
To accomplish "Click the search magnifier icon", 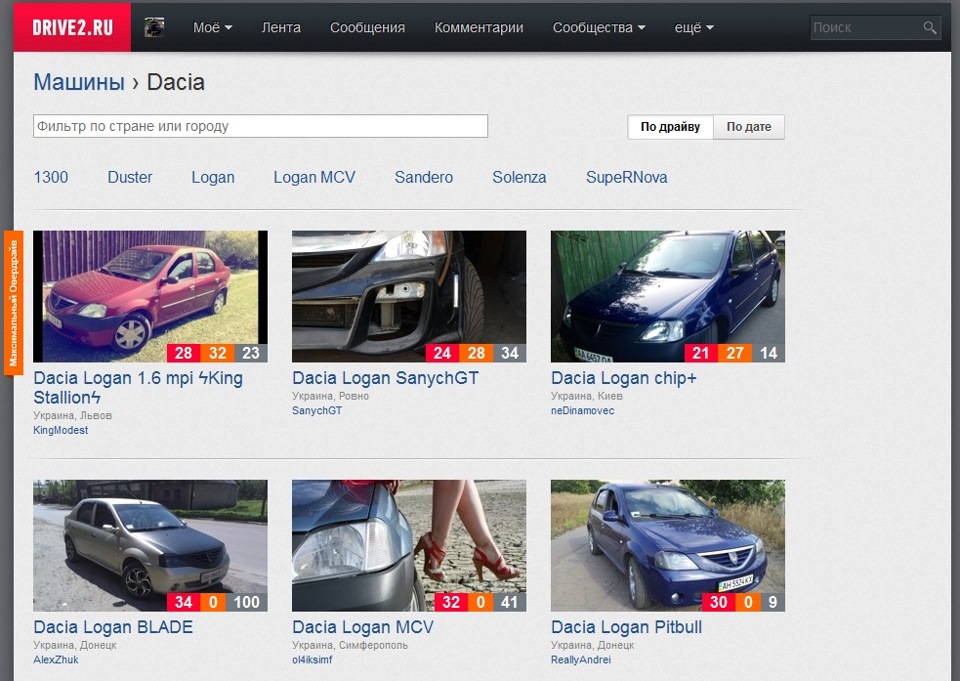I will (x=929, y=28).
